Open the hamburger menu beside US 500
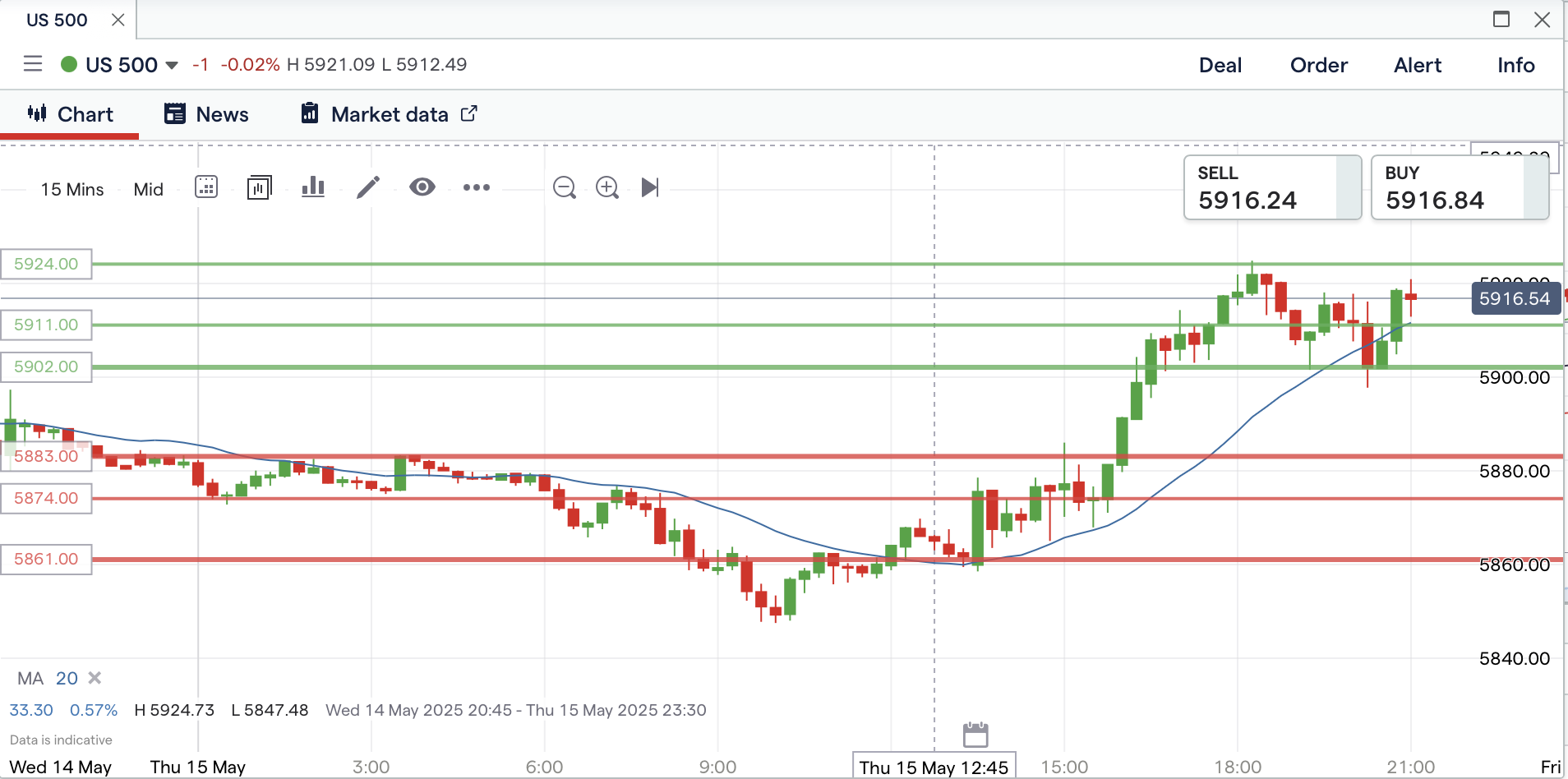 tap(33, 64)
